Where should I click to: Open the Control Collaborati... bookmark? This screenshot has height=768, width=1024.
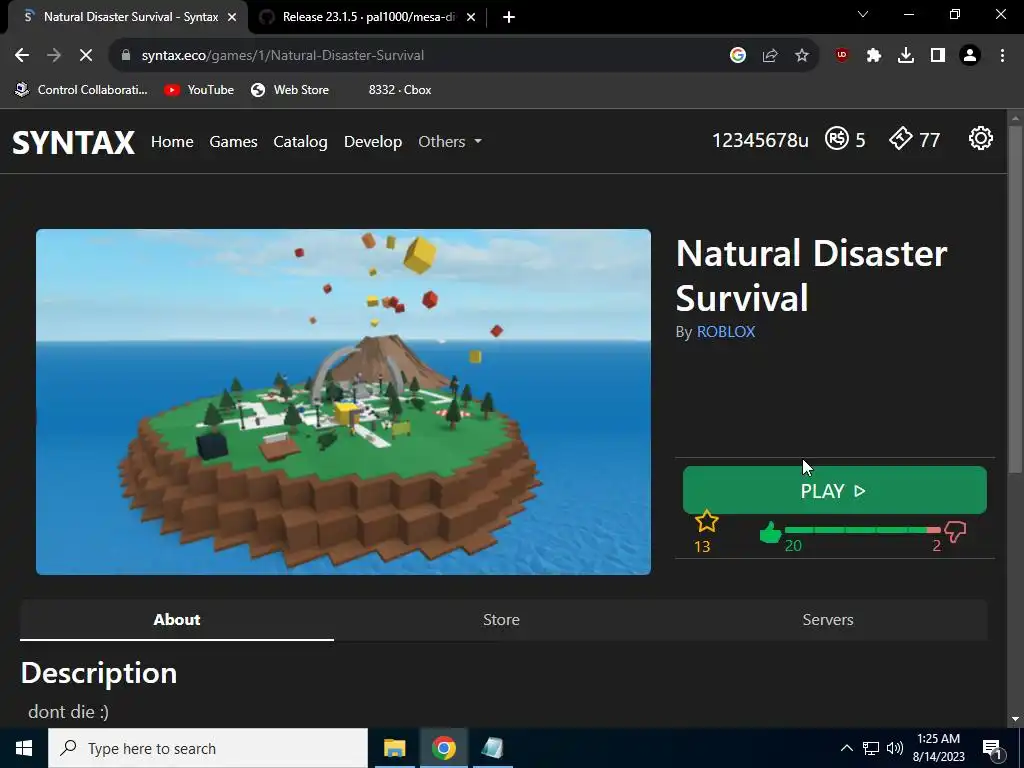82,90
